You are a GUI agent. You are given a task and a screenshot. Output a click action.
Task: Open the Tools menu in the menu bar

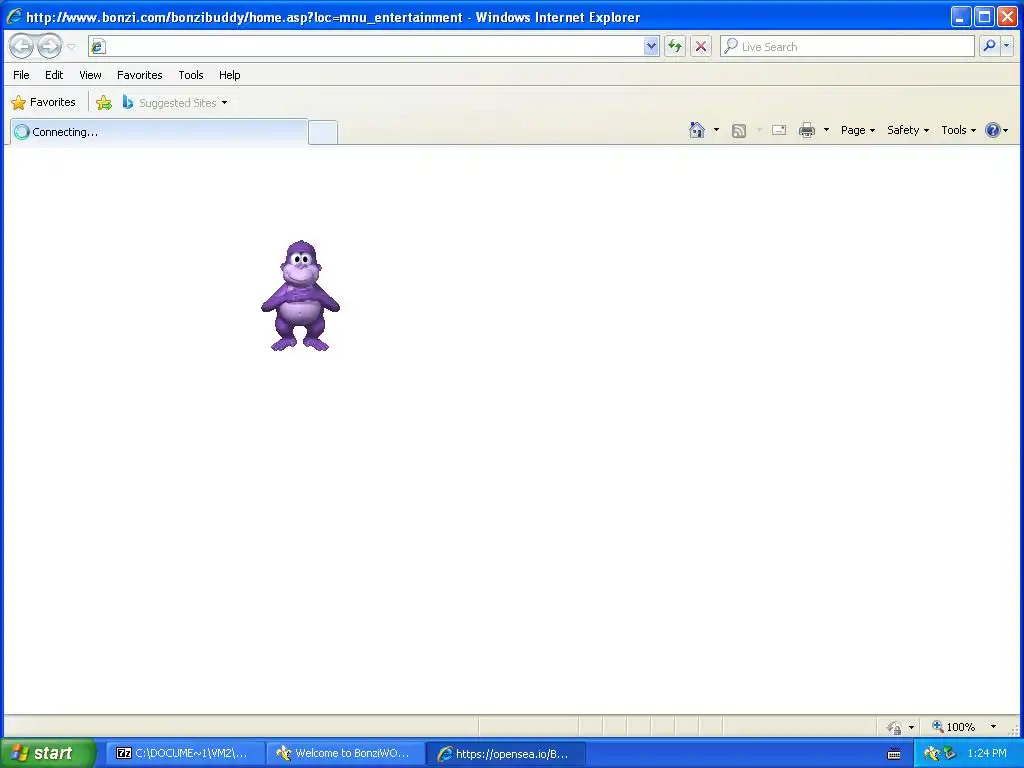click(x=191, y=75)
